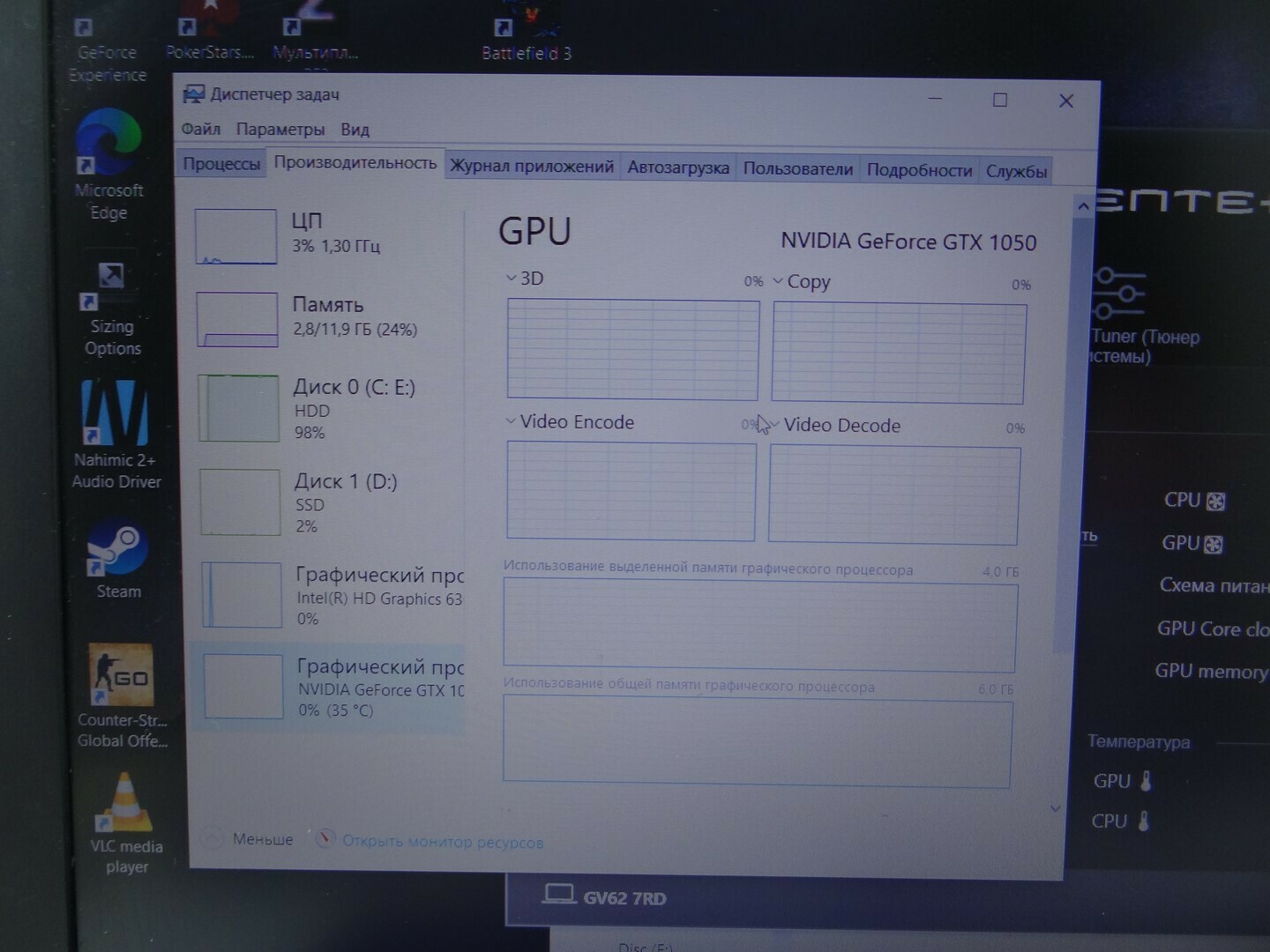This screenshot has height=952, width=1270.
Task: Click the Меньше button
Action: (248, 838)
